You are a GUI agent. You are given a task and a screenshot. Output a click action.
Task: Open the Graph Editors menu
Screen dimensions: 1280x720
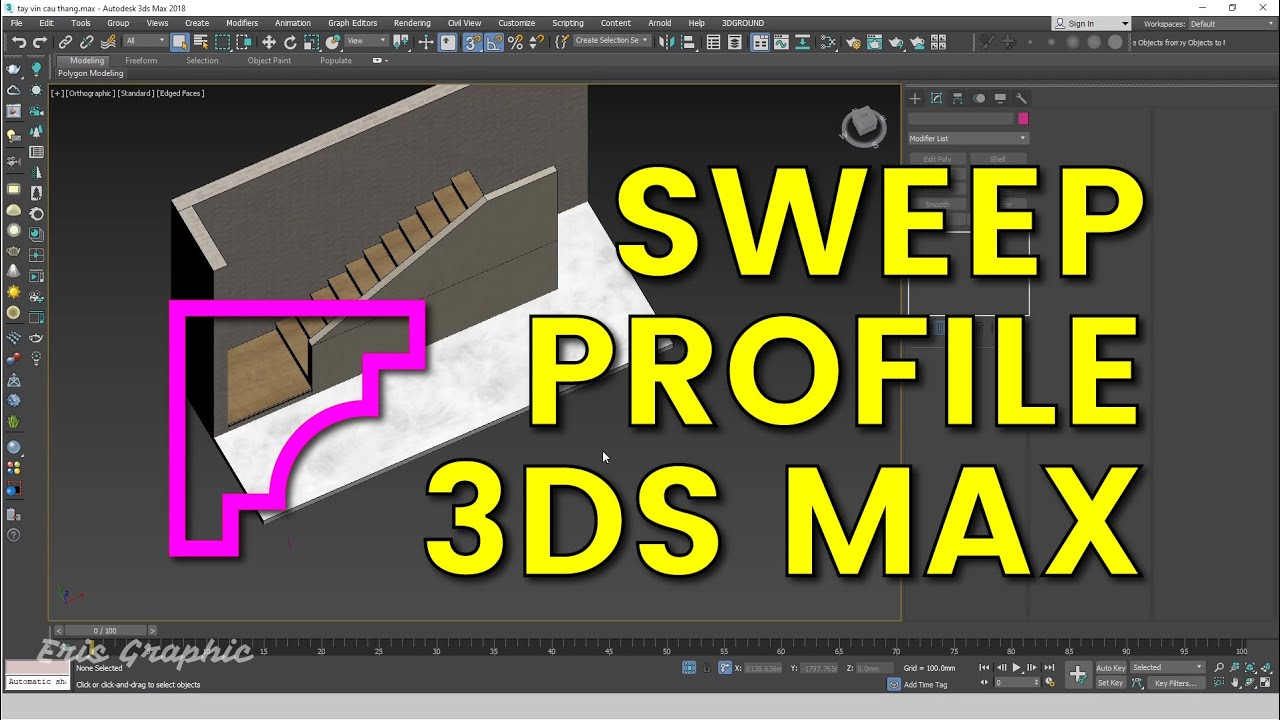click(353, 23)
